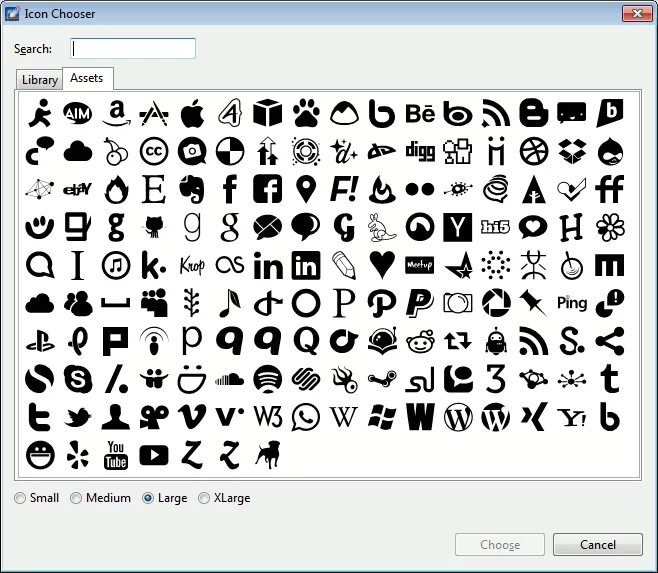Click the square Facebook icon
This screenshot has height=573, width=658.
click(268, 189)
